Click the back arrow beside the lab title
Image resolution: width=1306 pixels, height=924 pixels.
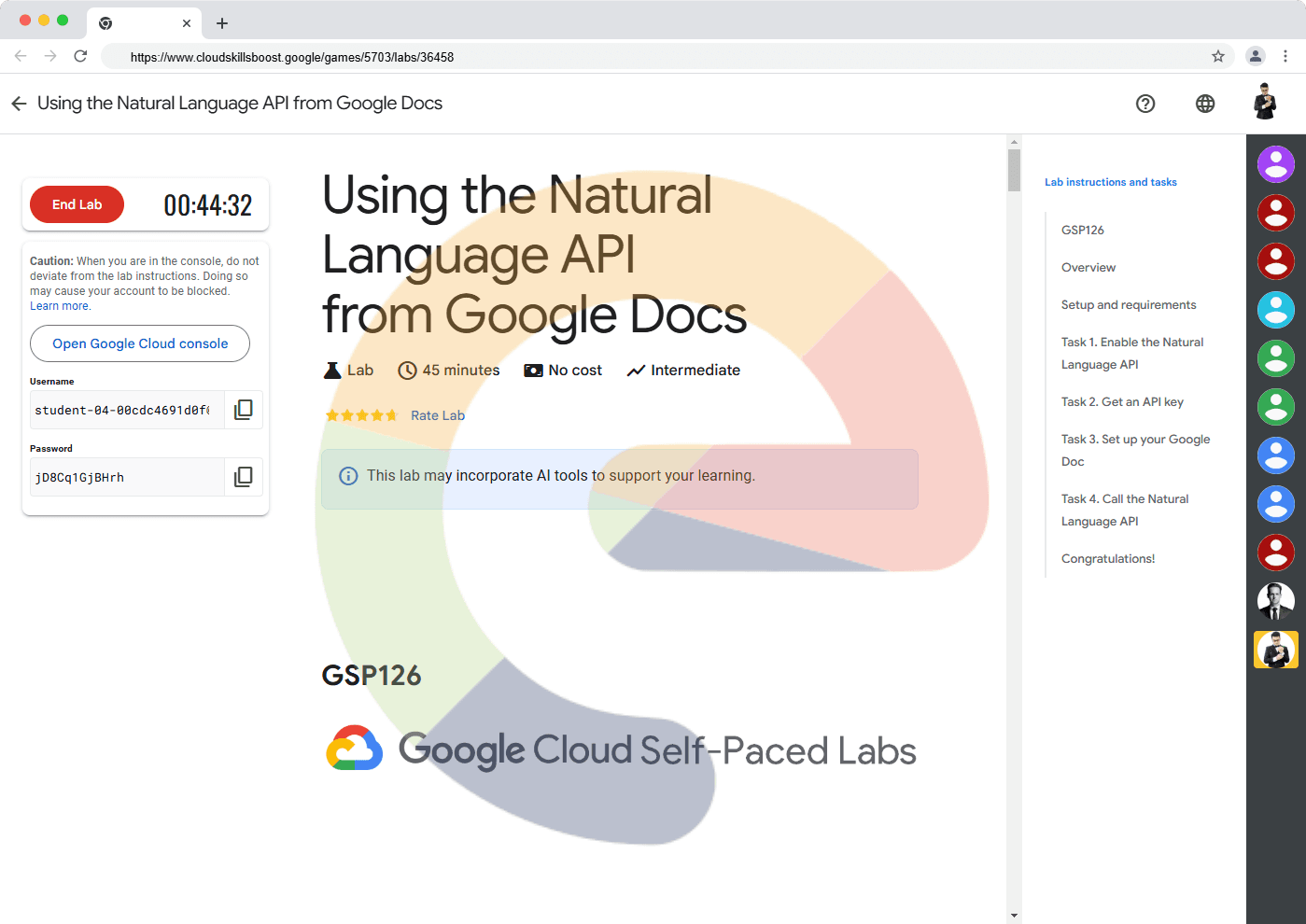[19, 104]
